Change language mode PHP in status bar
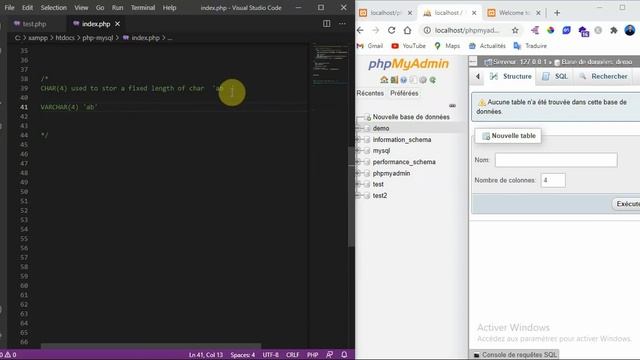The height and width of the screenshot is (360, 640). (x=312, y=355)
